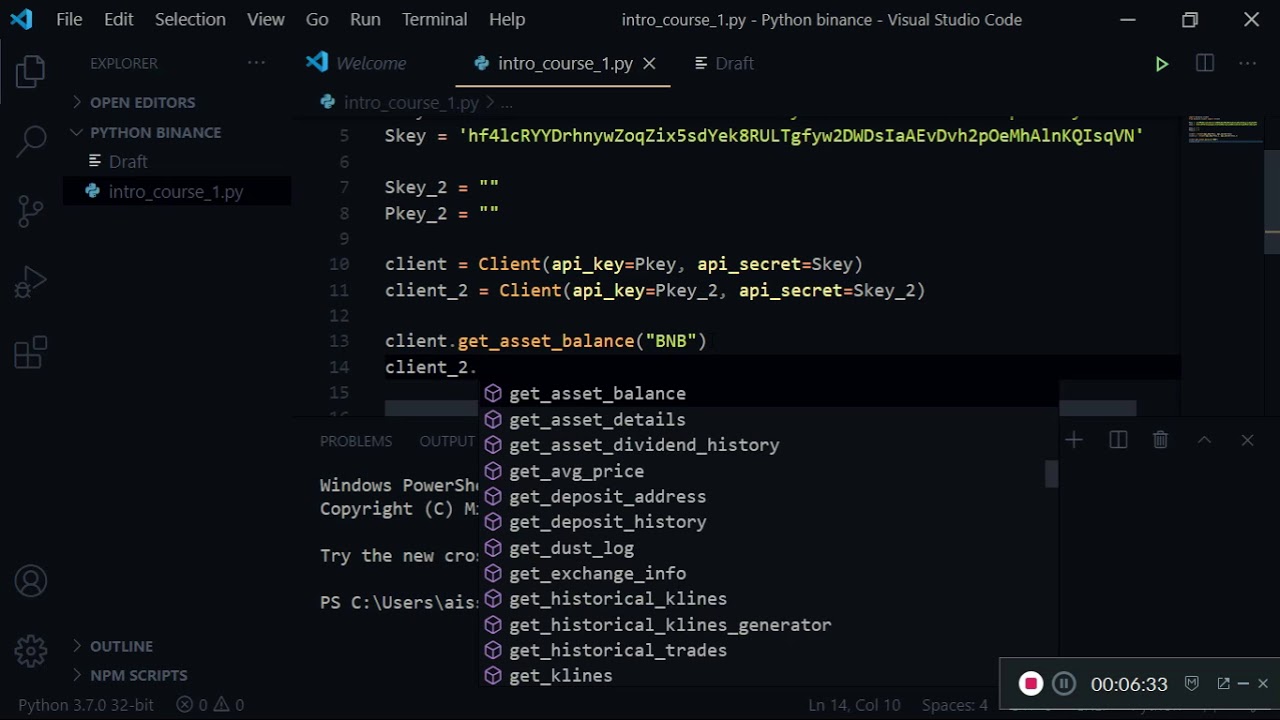The image size is (1280, 720).
Task: Open the View menu
Action: [266, 19]
